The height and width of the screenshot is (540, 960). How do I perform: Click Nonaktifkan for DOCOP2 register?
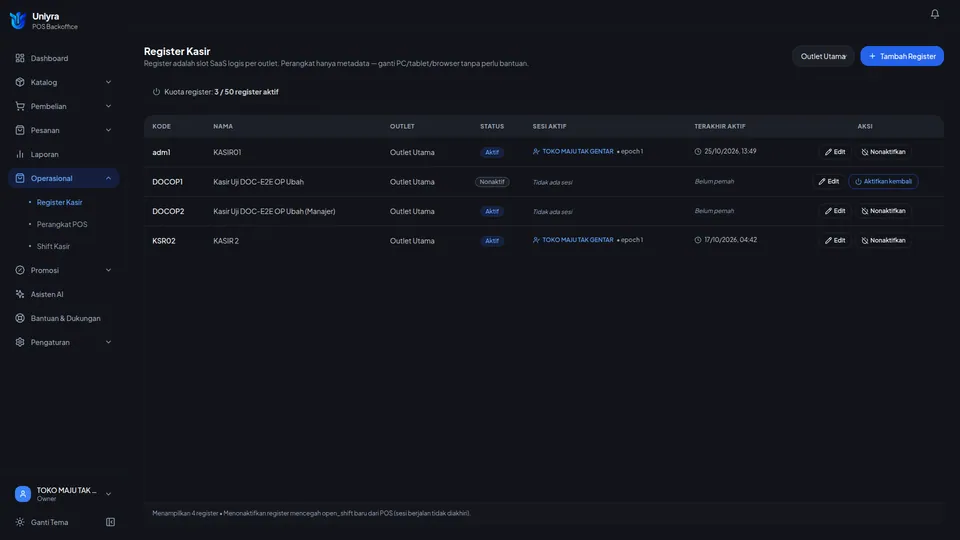[883, 211]
